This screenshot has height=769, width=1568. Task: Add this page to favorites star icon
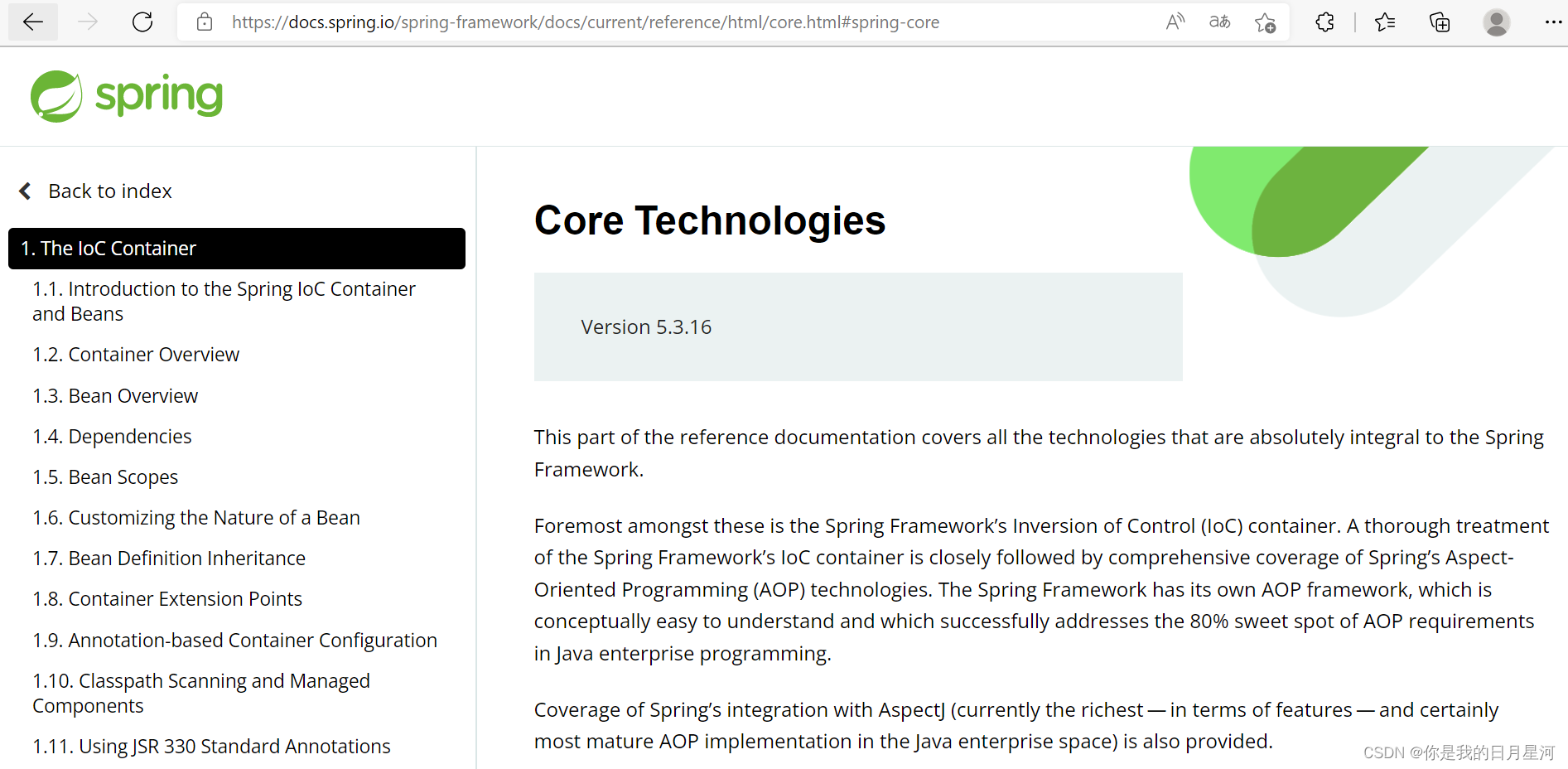click(x=1265, y=22)
